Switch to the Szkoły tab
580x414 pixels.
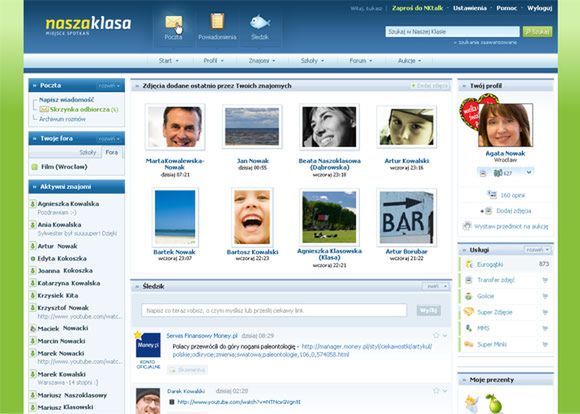88,152
